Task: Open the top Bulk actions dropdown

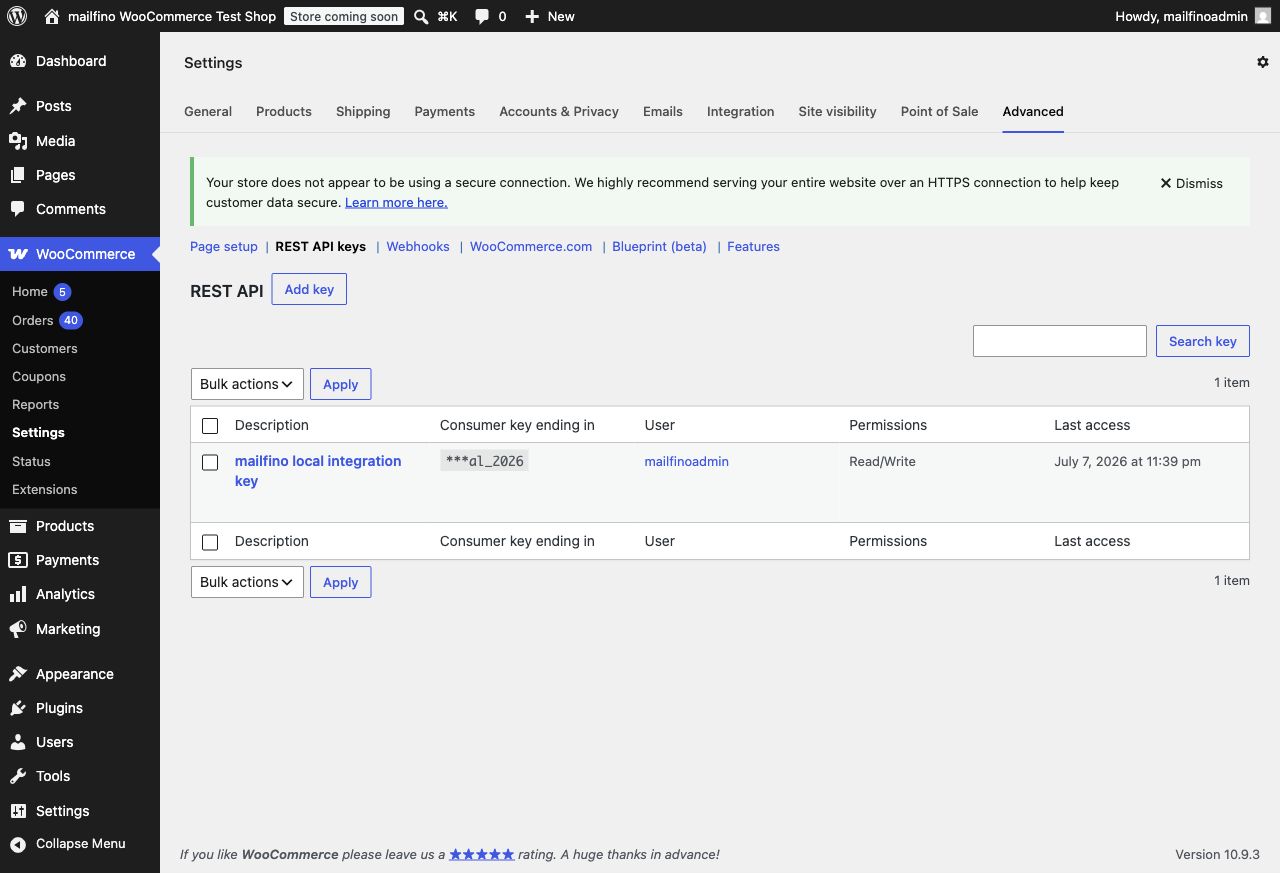Action: coord(247,384)
